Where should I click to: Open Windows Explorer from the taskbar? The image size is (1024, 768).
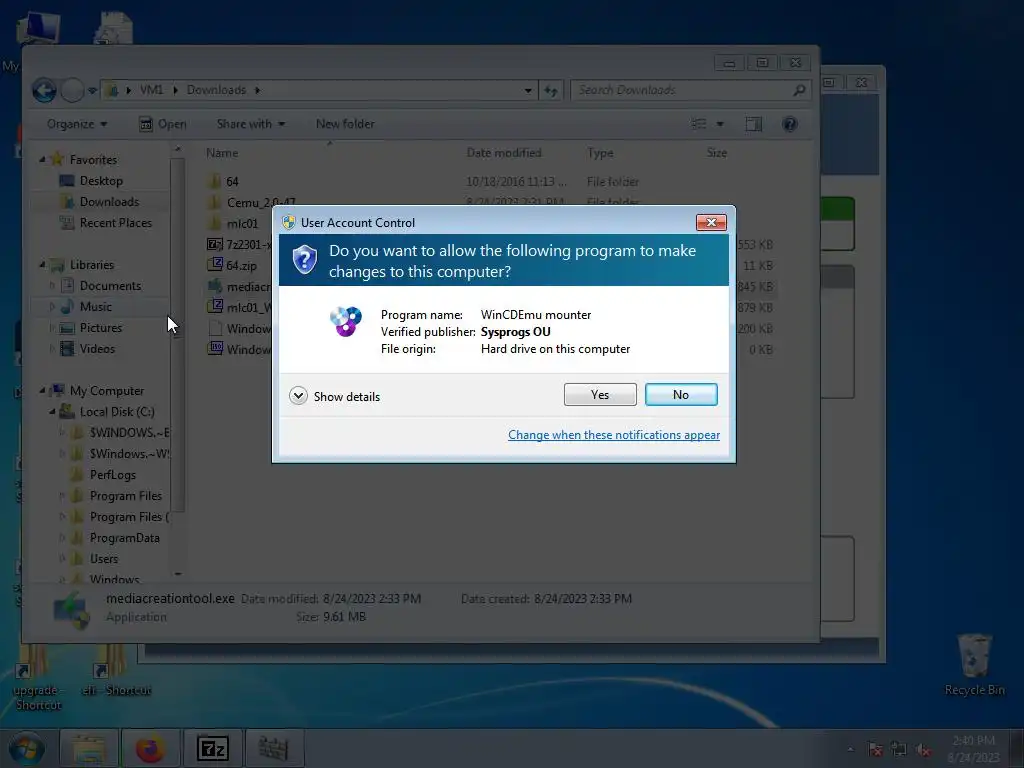point(88,749)
